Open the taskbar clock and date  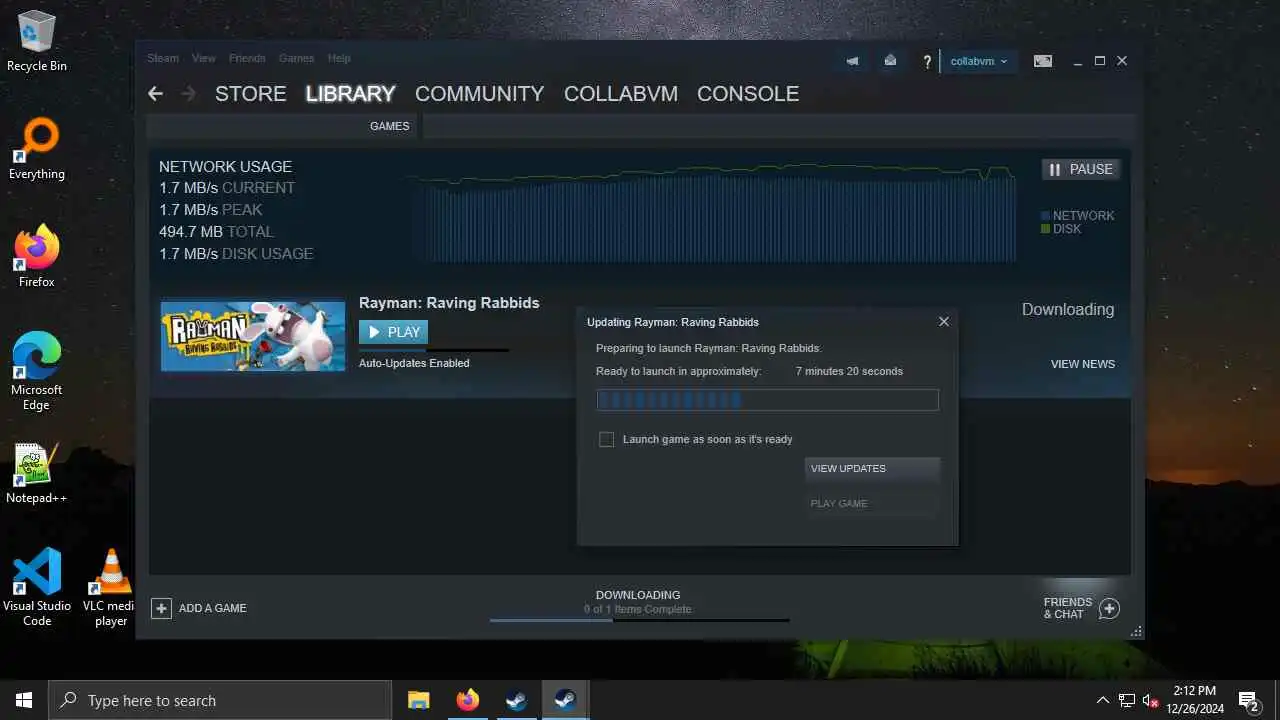tap(1195, 700)
